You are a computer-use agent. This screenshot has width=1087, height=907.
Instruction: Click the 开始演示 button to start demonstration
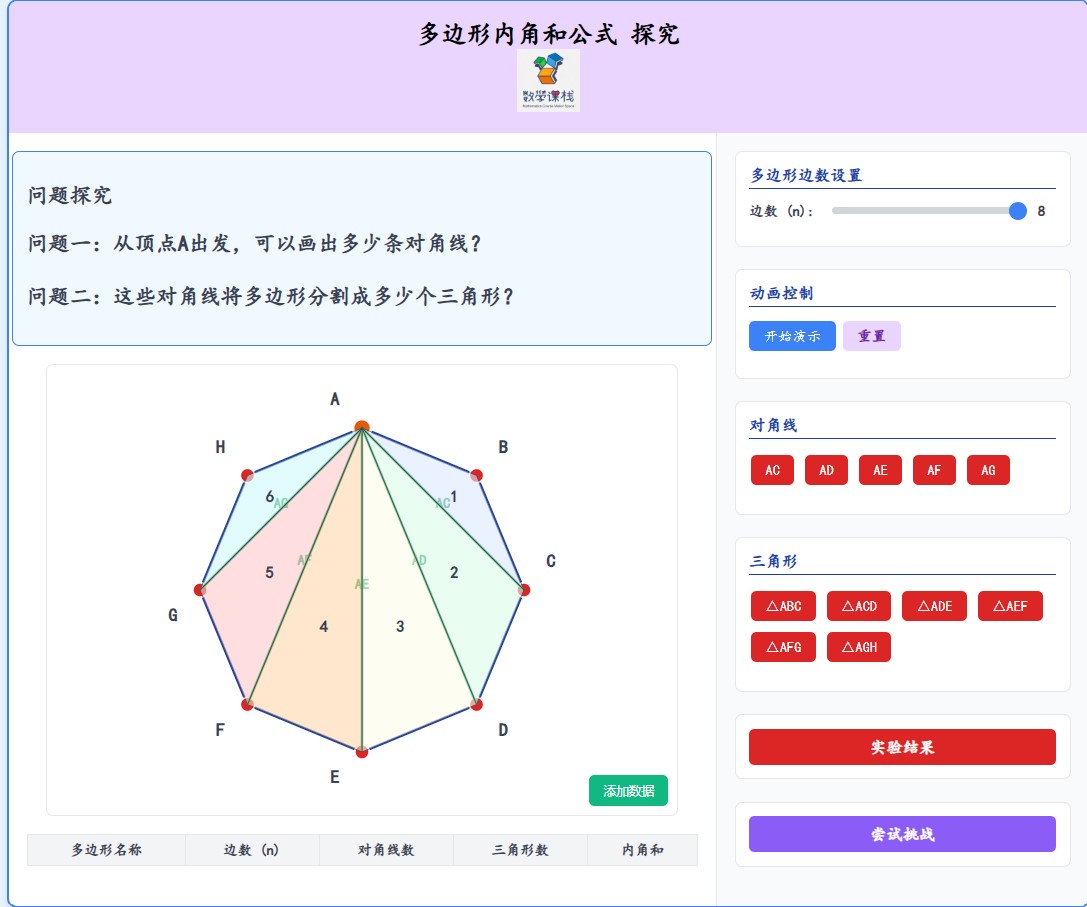coord(792,336)
